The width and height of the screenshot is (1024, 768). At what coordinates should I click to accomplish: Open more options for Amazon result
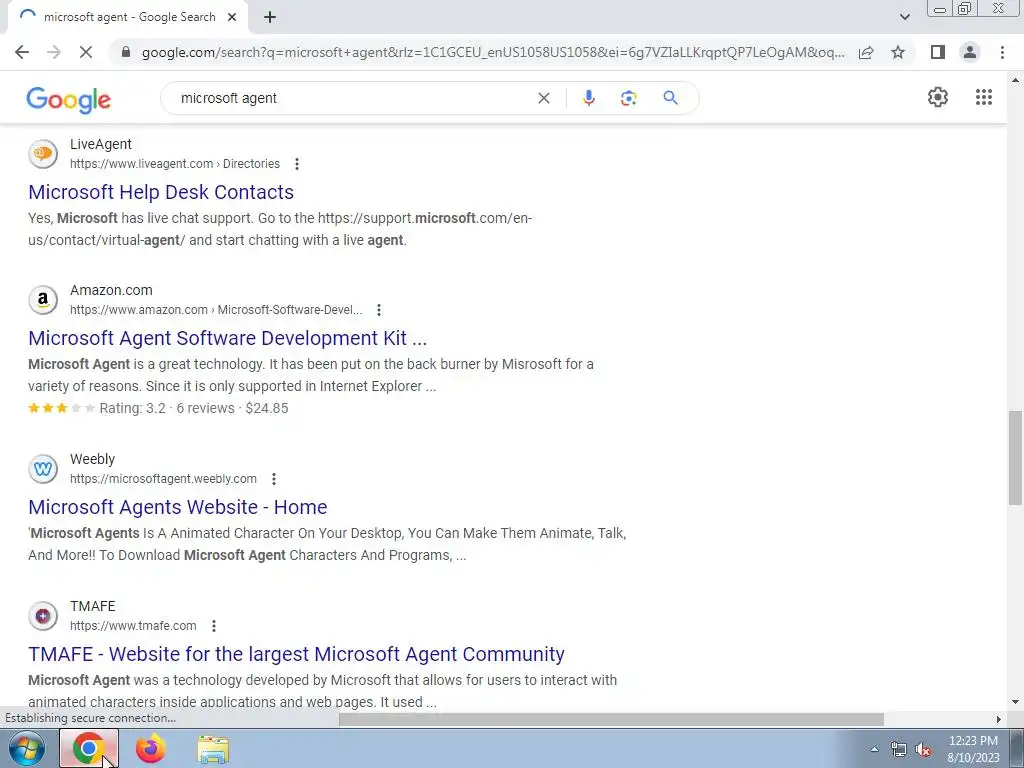[x=379, y=310]
